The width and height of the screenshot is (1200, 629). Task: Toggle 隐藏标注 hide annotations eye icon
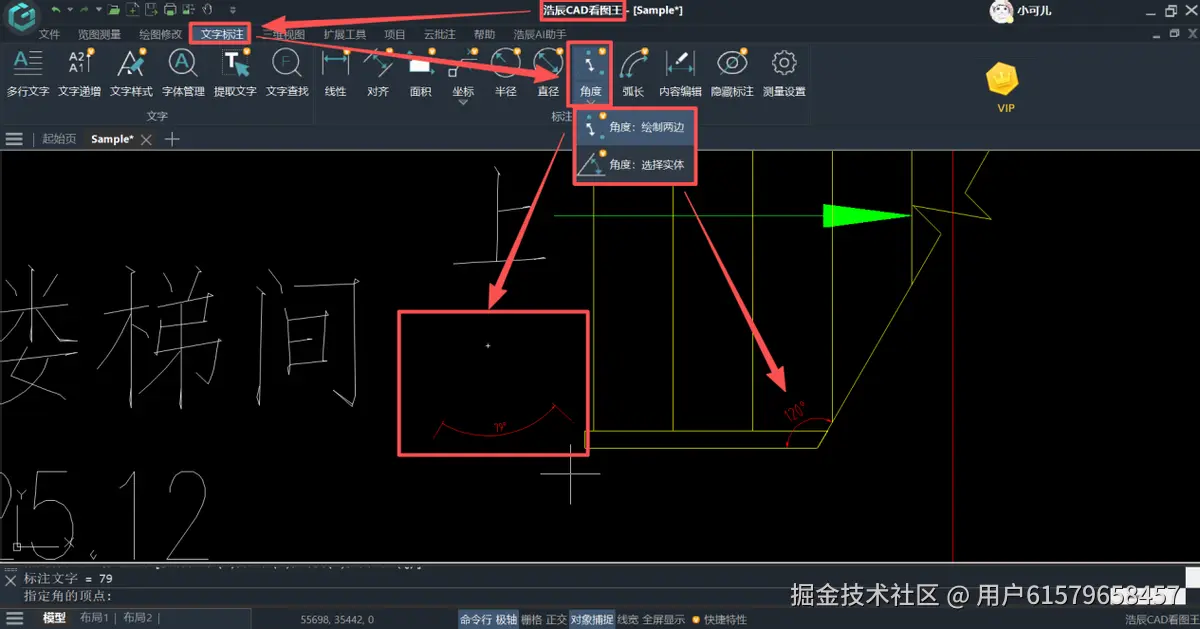tap(732, 73)
